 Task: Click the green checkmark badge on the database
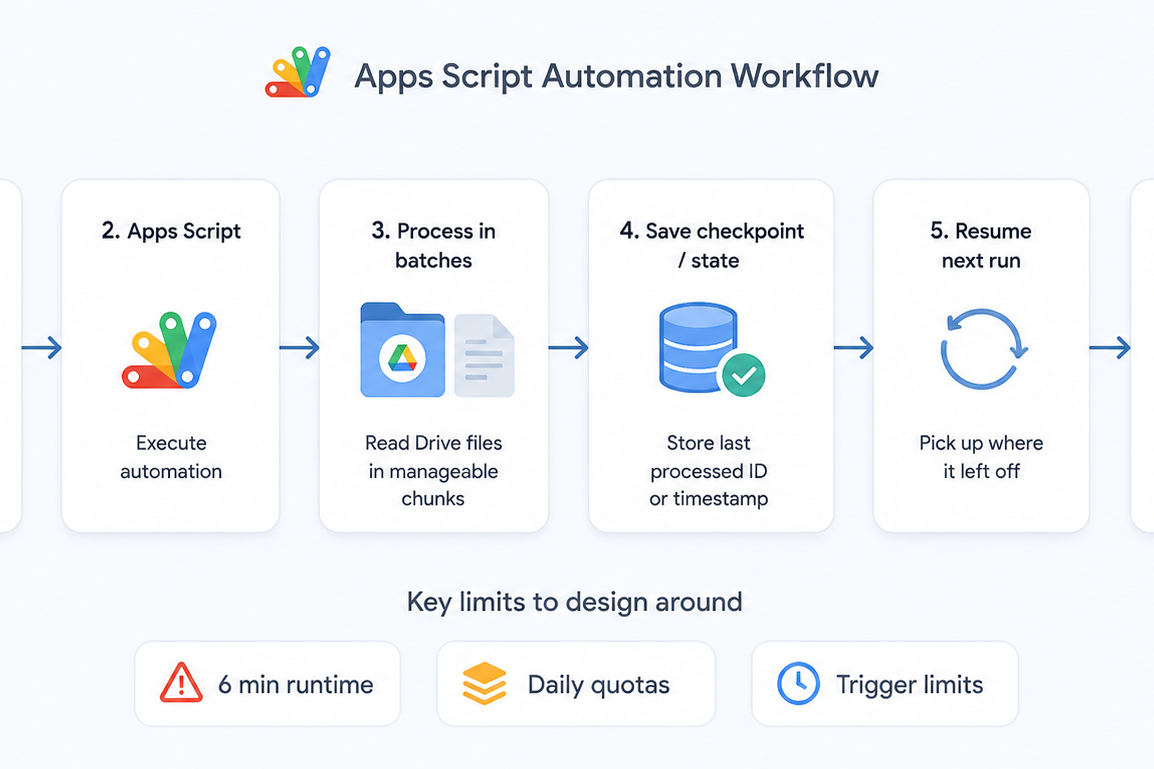pyautogui.click(x=743, y=375)
